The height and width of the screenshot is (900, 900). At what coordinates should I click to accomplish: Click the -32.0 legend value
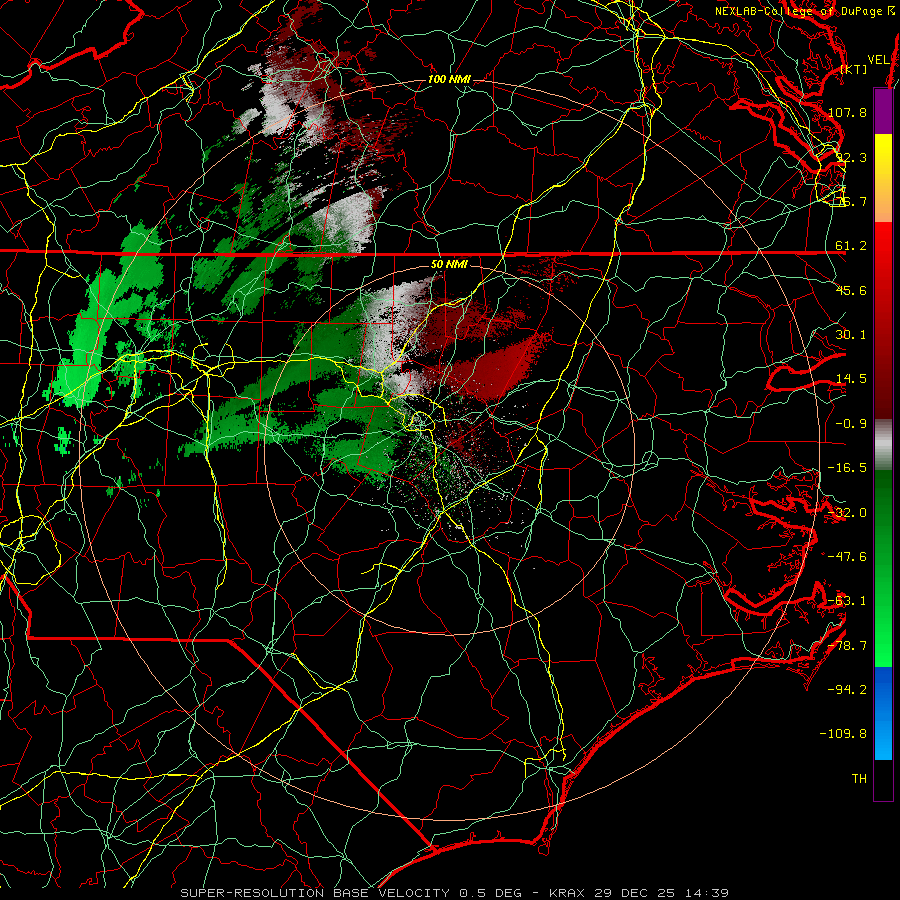(x=847, y=513)
